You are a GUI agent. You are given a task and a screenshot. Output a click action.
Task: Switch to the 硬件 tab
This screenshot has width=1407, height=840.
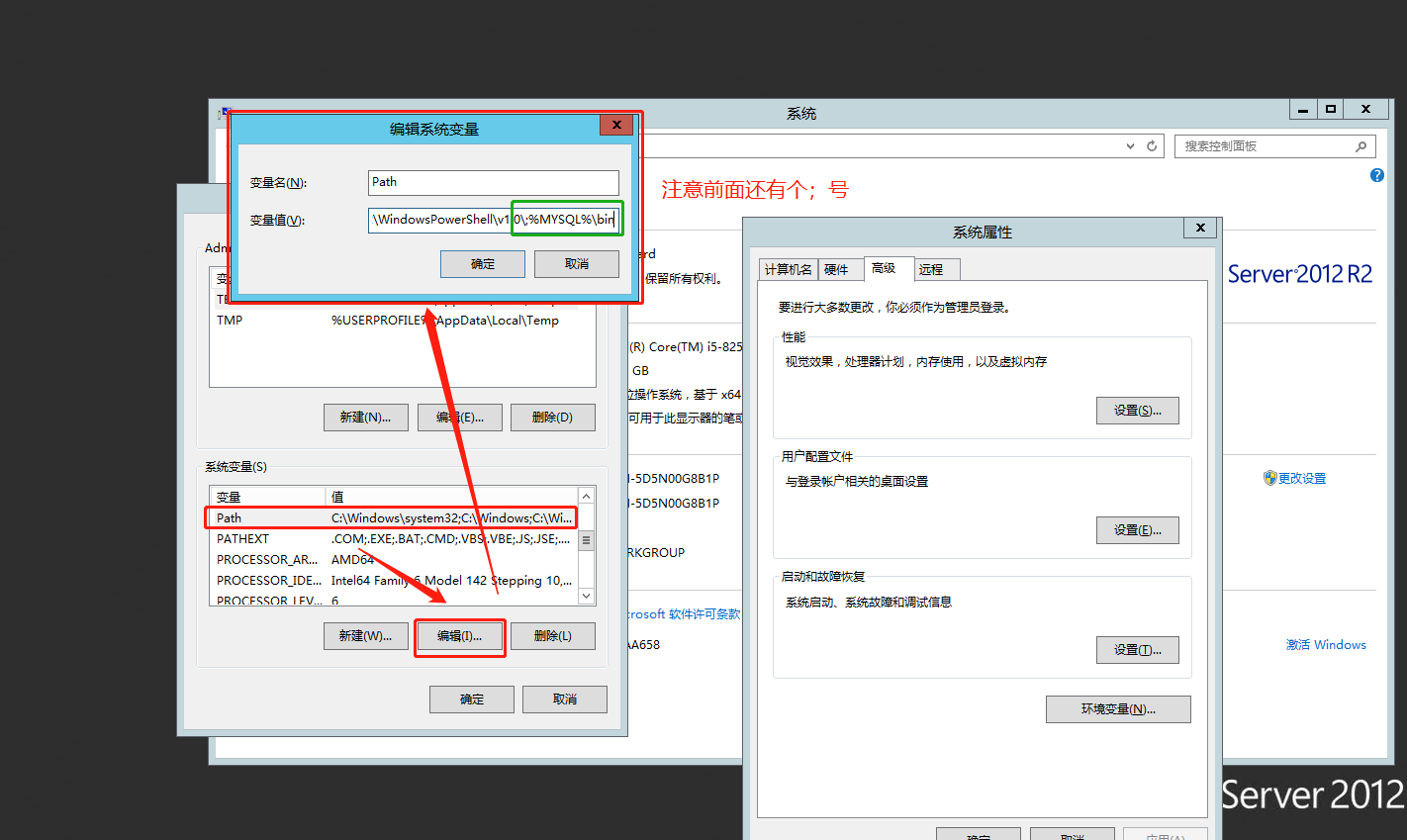(x=840, y=268)
